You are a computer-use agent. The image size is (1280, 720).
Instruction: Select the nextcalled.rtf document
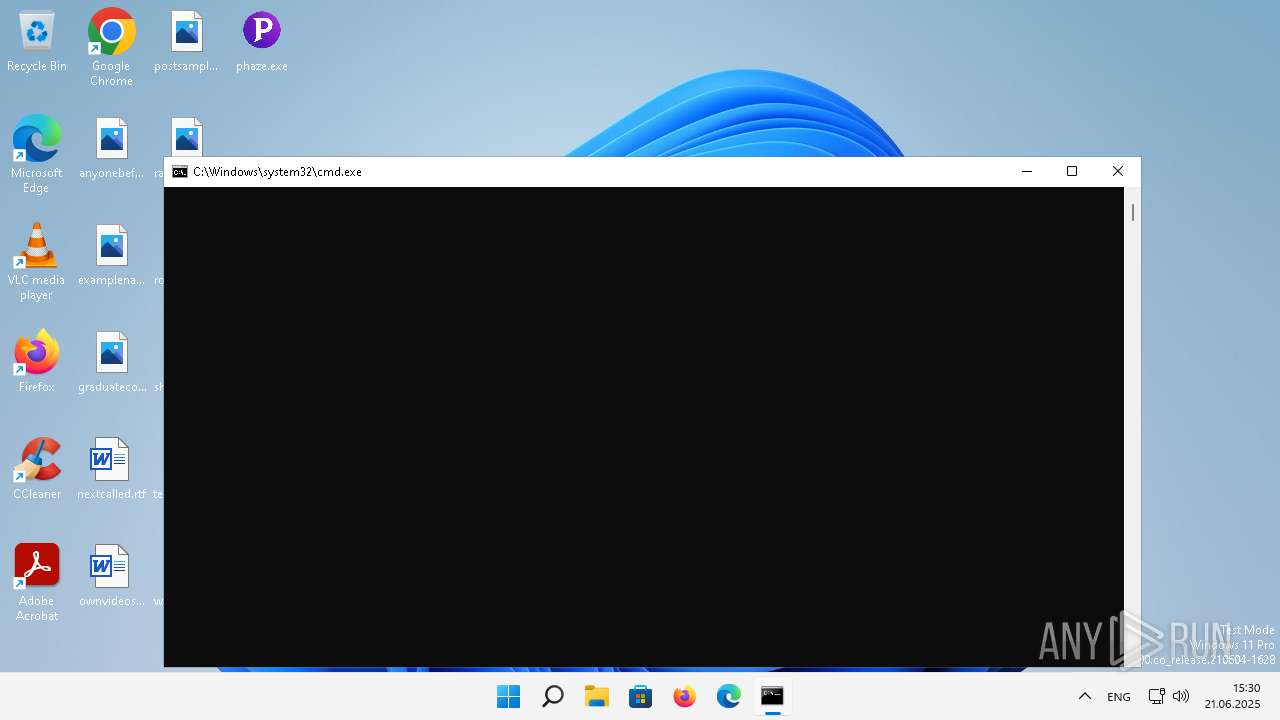pyautogui.click(x=111, y=470)
